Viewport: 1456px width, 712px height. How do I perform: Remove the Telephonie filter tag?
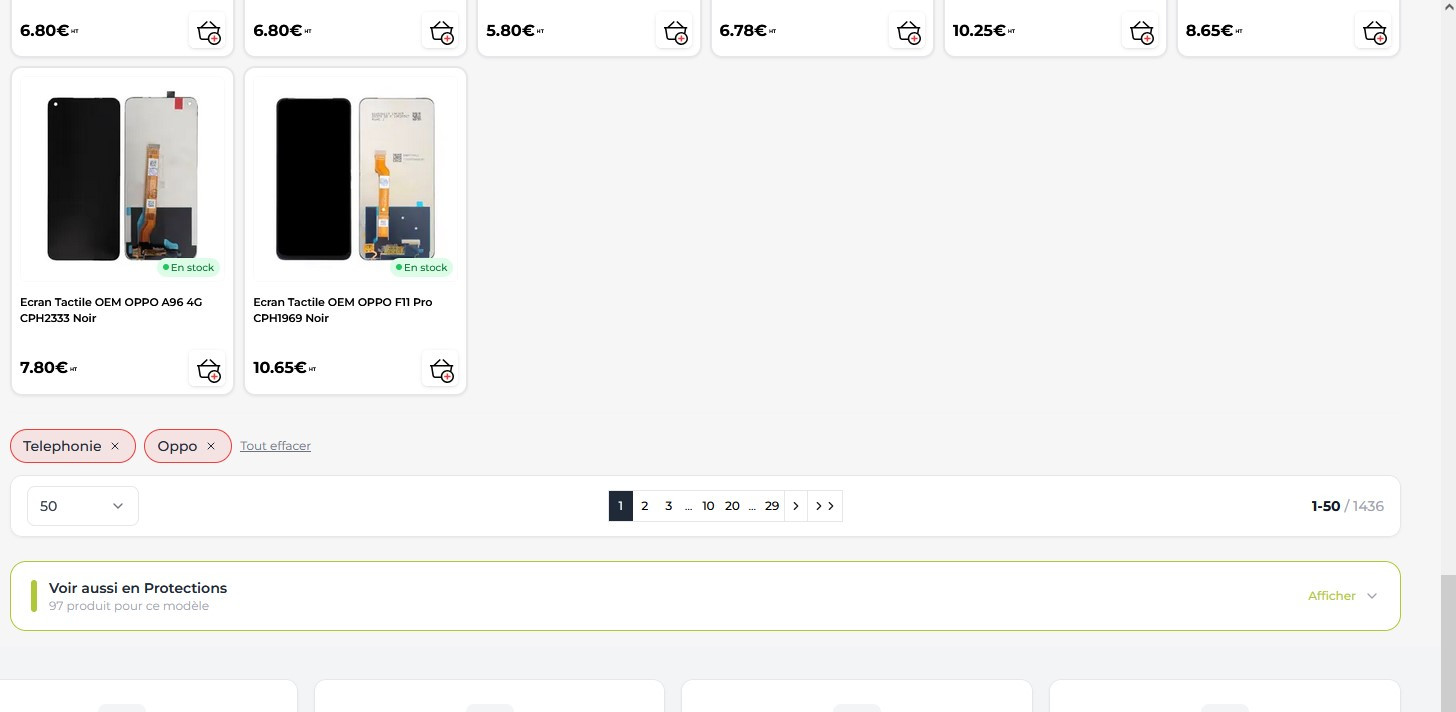pyautogui.click(x=115, y=446)
